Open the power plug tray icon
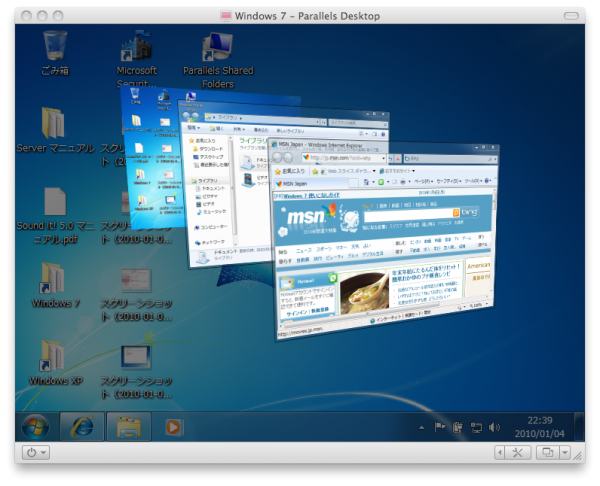 458,427
